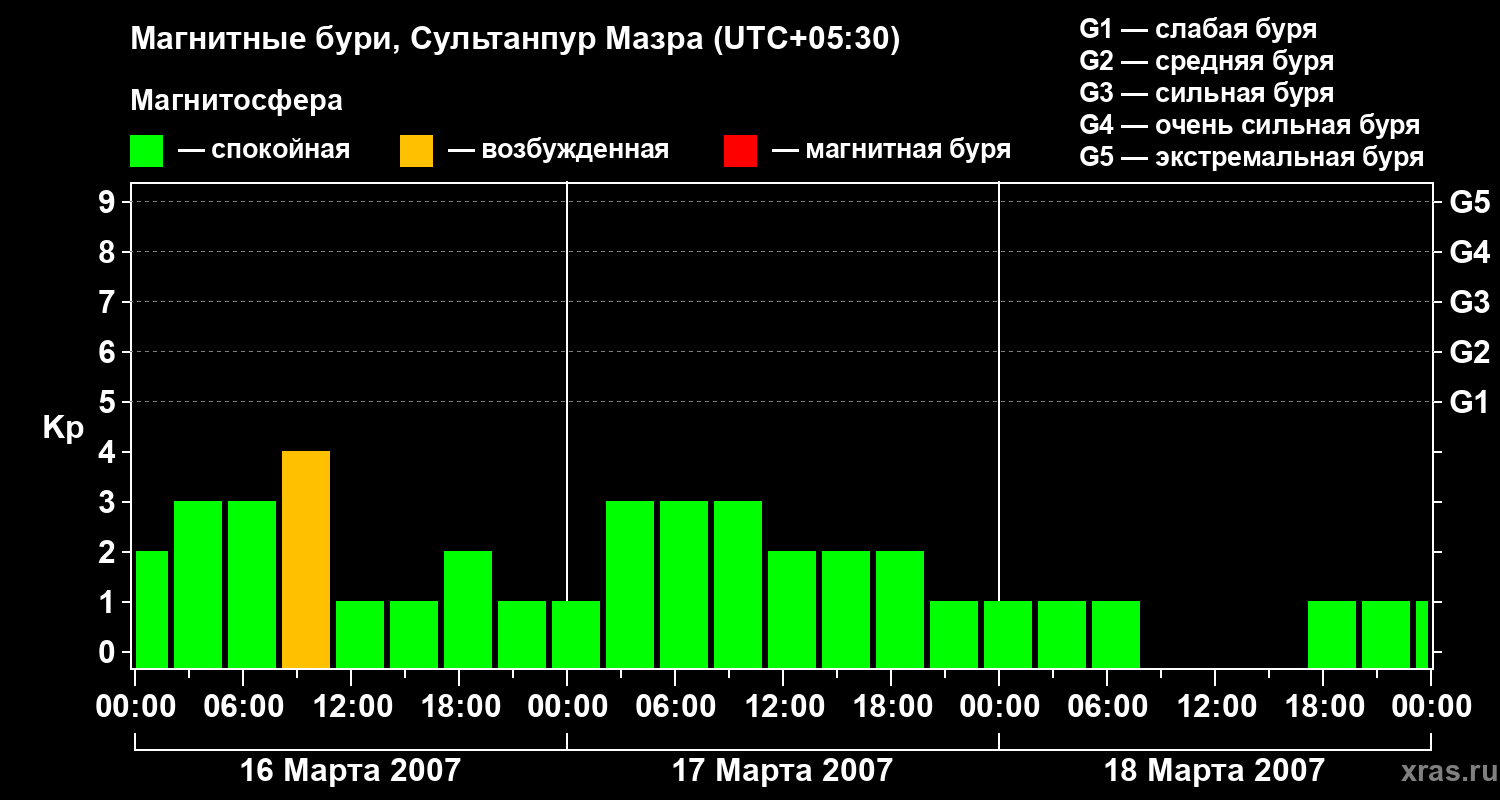Select the "16 Марта 2007" date label
The image size is (1500, 800).
351,771
